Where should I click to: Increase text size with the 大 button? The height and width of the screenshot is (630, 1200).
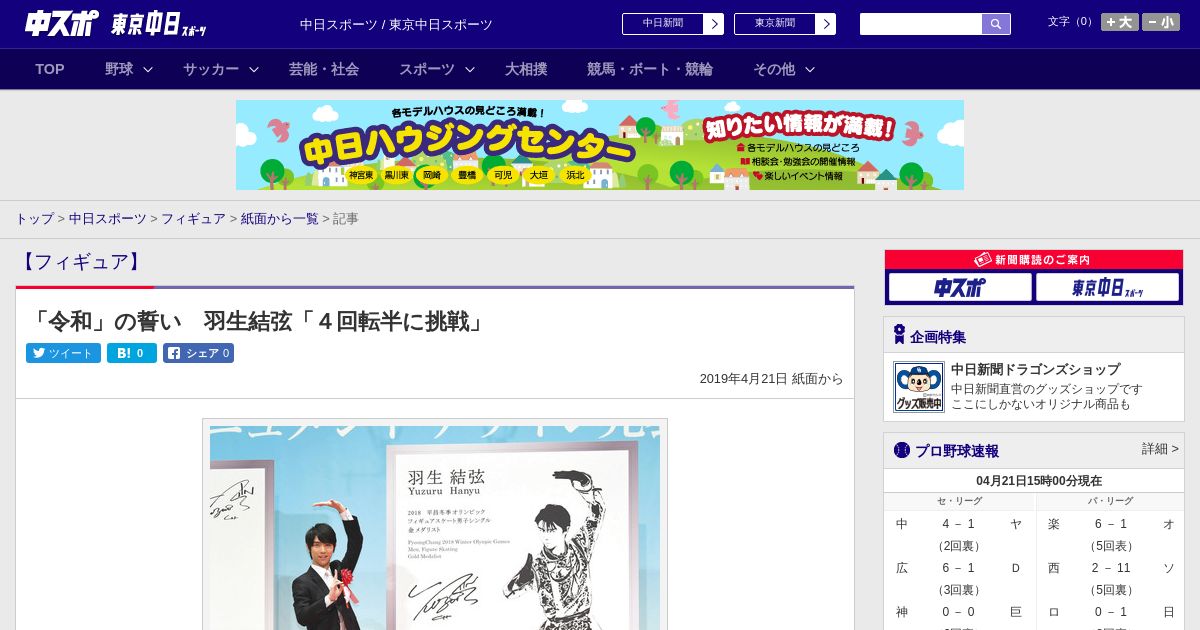click(x=1120, y=22)
